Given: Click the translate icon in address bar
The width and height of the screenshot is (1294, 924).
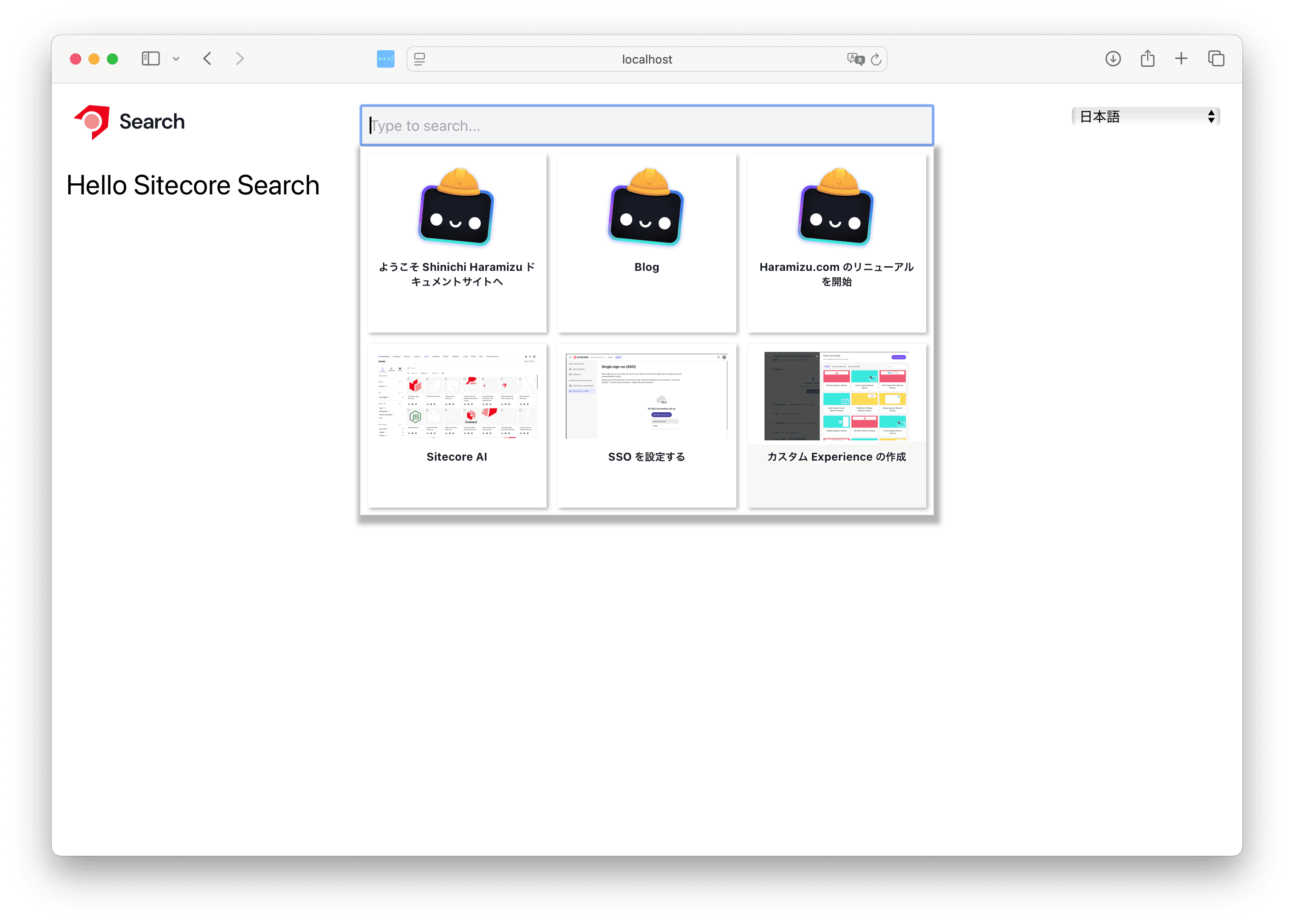Looking at the screenshot, I should [x=854, y=58].
